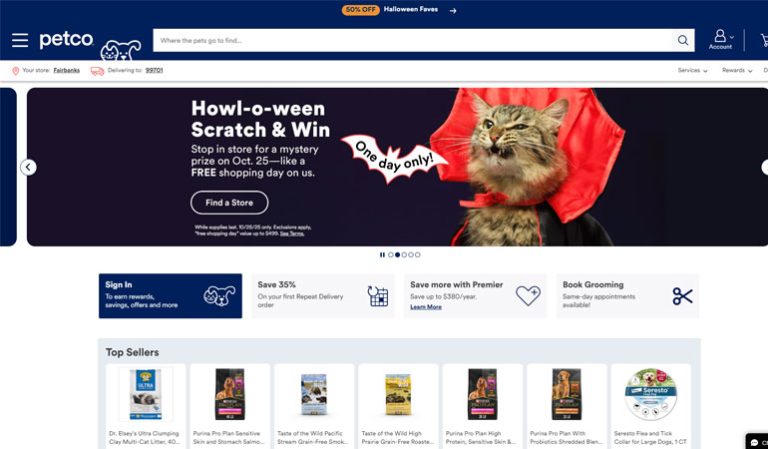Open the Account profile icon
This screenshot has height=449, width=768.
[720, 36]
